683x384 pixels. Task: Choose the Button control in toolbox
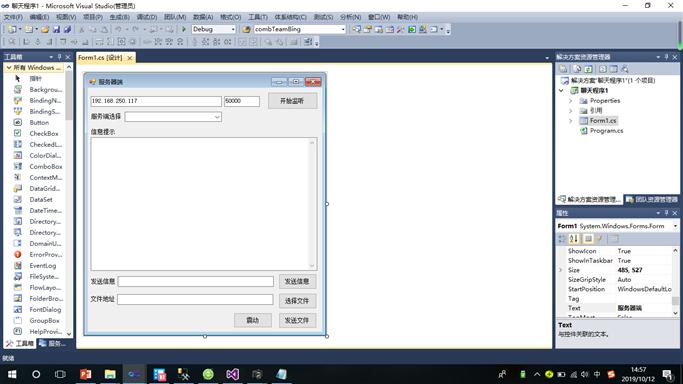(x=38, y=122)
